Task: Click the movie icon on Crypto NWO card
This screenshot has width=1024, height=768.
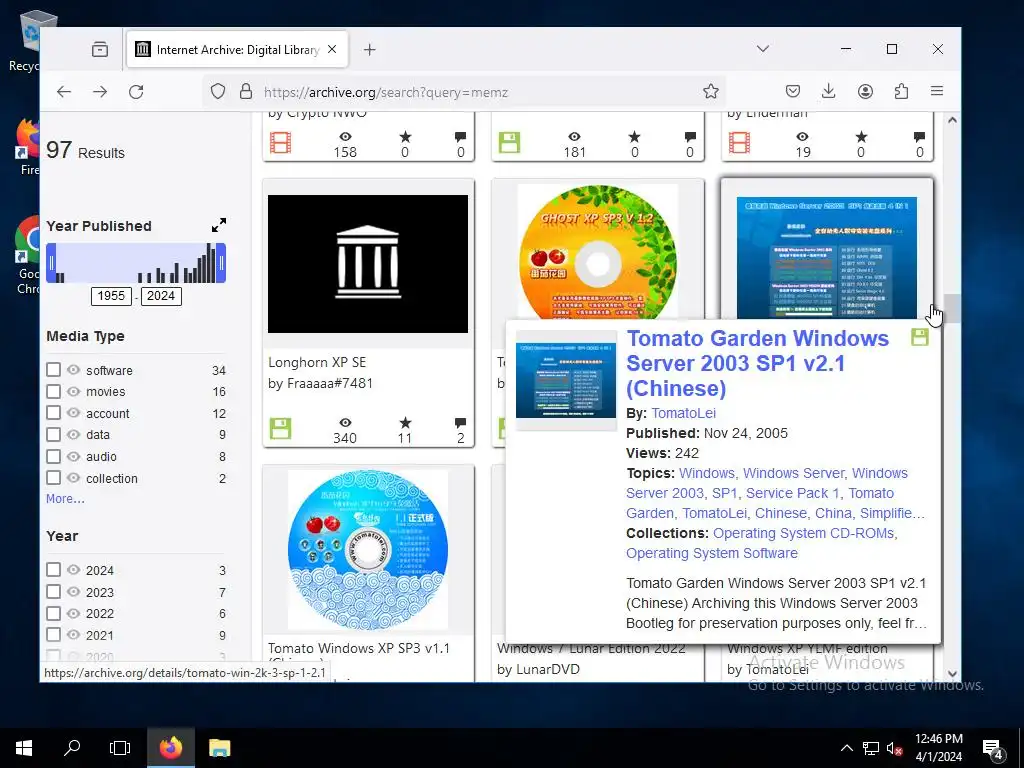Action: coord(281,142)
